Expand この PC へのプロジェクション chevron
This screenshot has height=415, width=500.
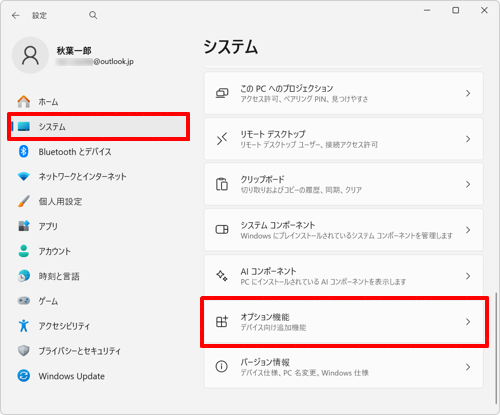468,93
